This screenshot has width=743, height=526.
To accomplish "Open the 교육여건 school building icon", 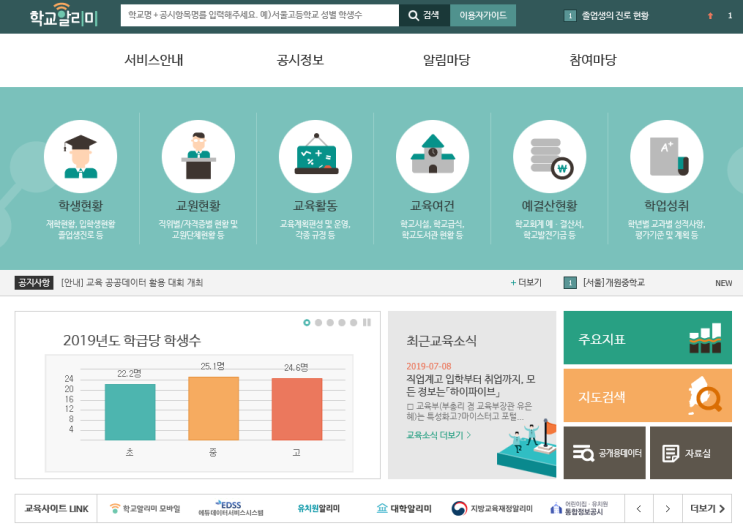I will [x=433, y=156].
